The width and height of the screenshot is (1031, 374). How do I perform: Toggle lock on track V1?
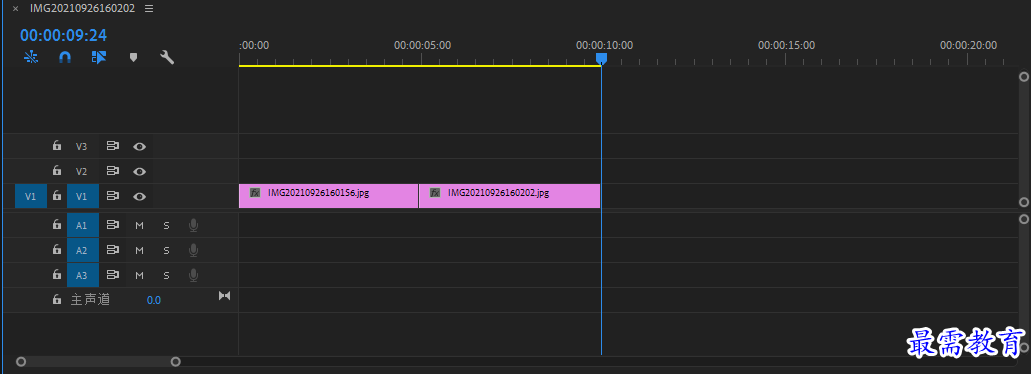click(x=57, y=196)
